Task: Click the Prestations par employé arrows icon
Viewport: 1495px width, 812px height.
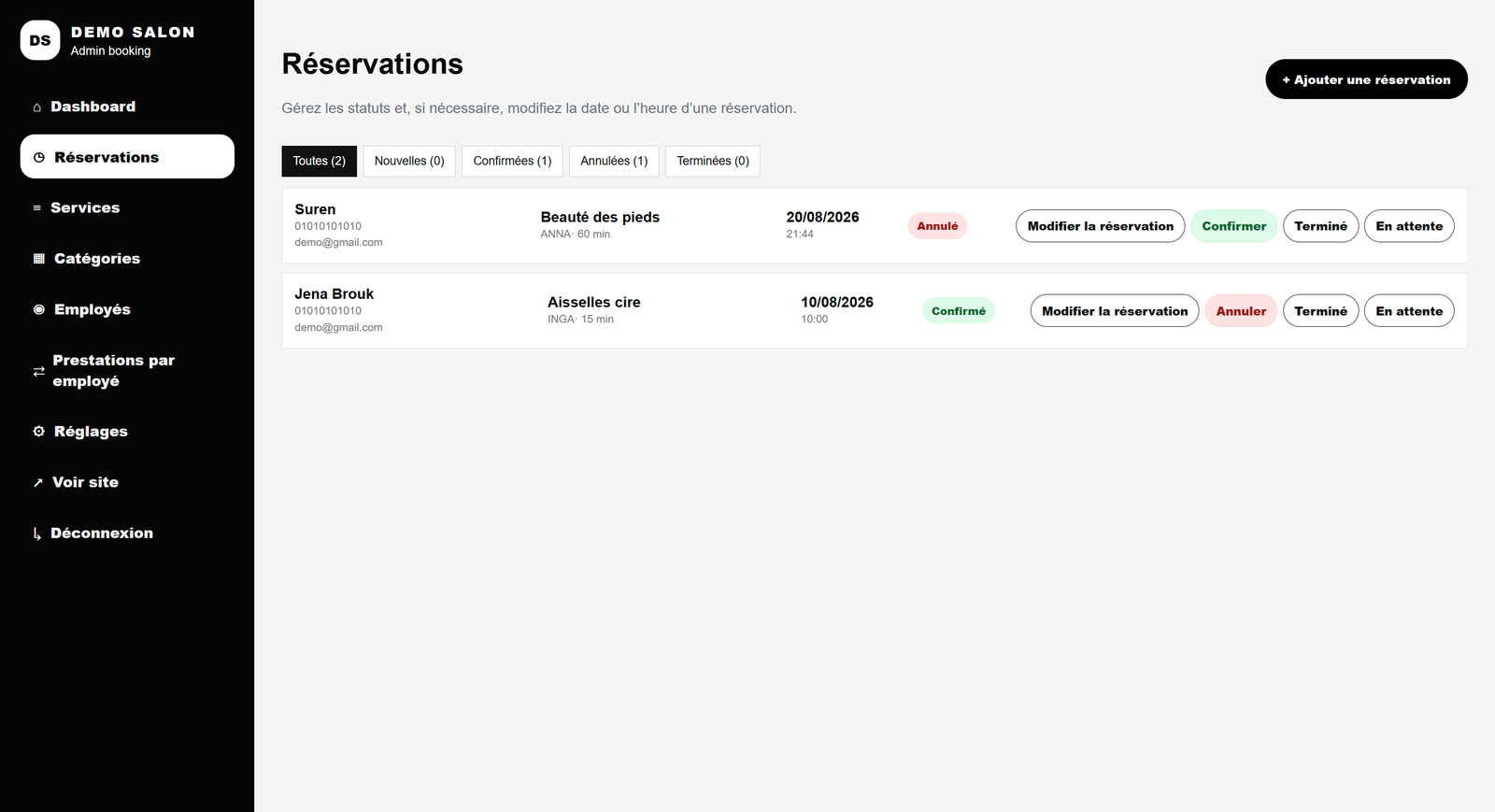Action: (x=38, y=371)
